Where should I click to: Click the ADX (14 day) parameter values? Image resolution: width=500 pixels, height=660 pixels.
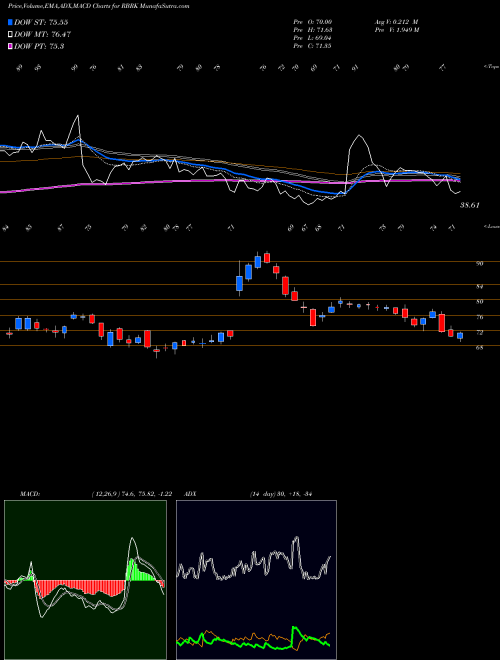(281, 494)
